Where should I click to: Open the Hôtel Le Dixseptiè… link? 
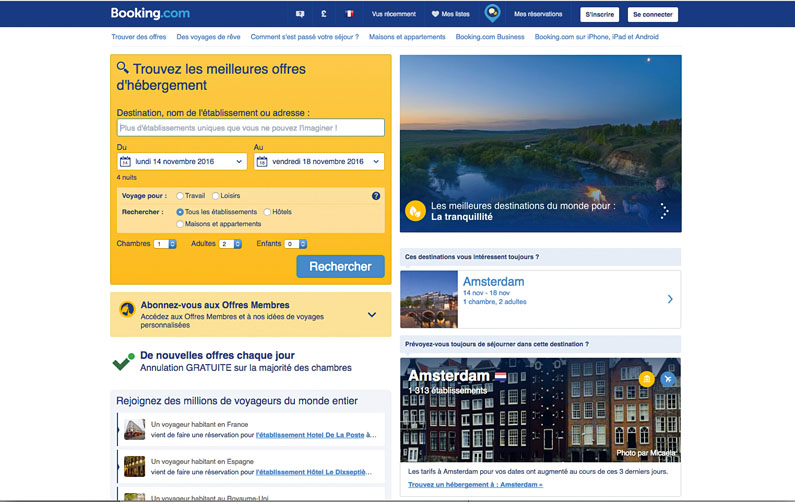[x=310, y=472]
